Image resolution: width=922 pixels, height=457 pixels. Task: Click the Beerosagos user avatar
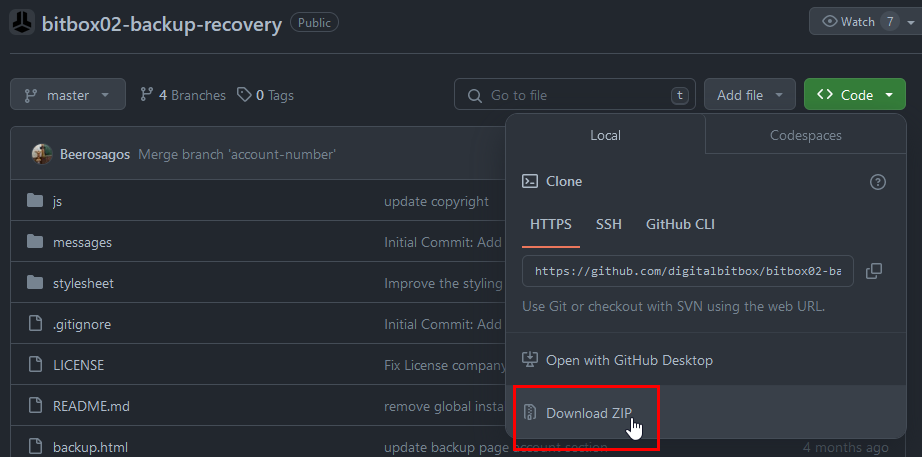tap(42, 154)
